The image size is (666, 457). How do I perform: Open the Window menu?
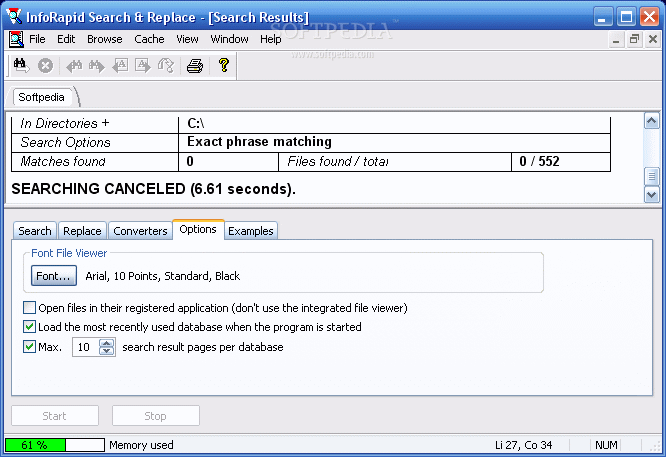click(229, 39)
